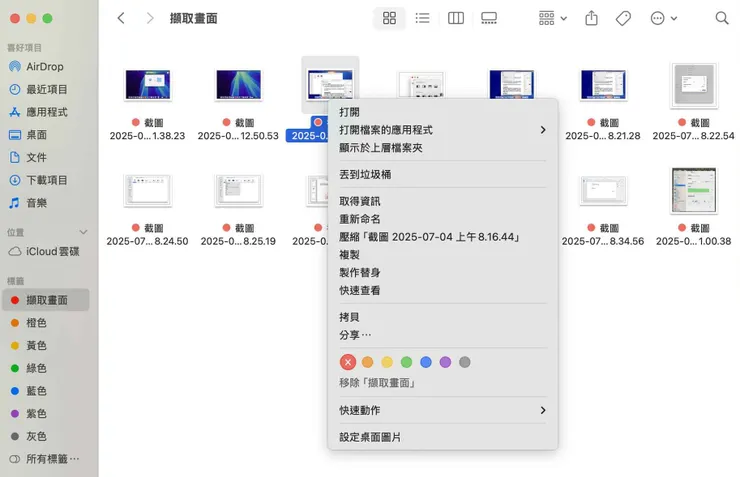Apply the blue tag in context menu
This screenshot has height=477, width=740.
point(426,362)
